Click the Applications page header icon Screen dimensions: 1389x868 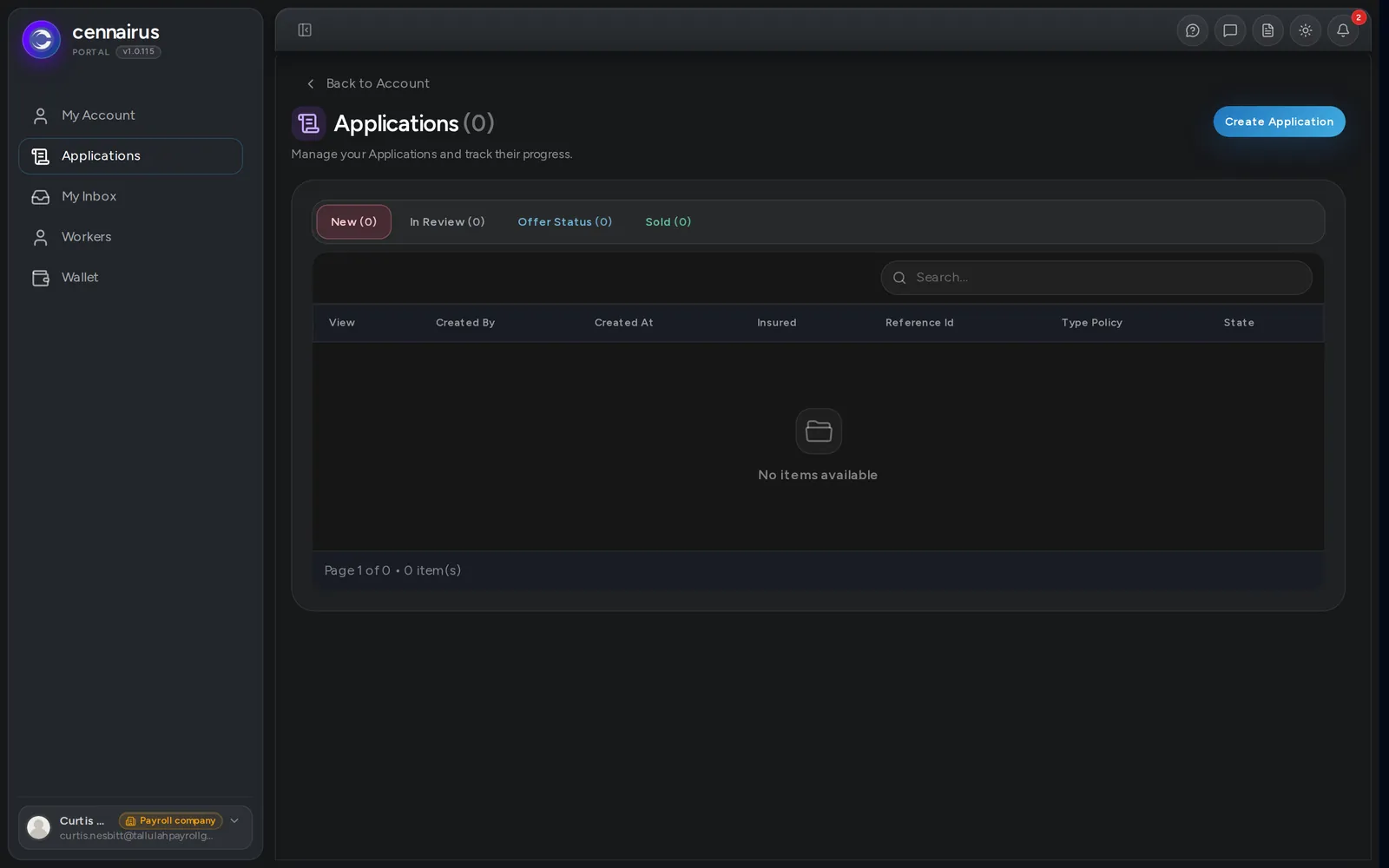(308, 123)
